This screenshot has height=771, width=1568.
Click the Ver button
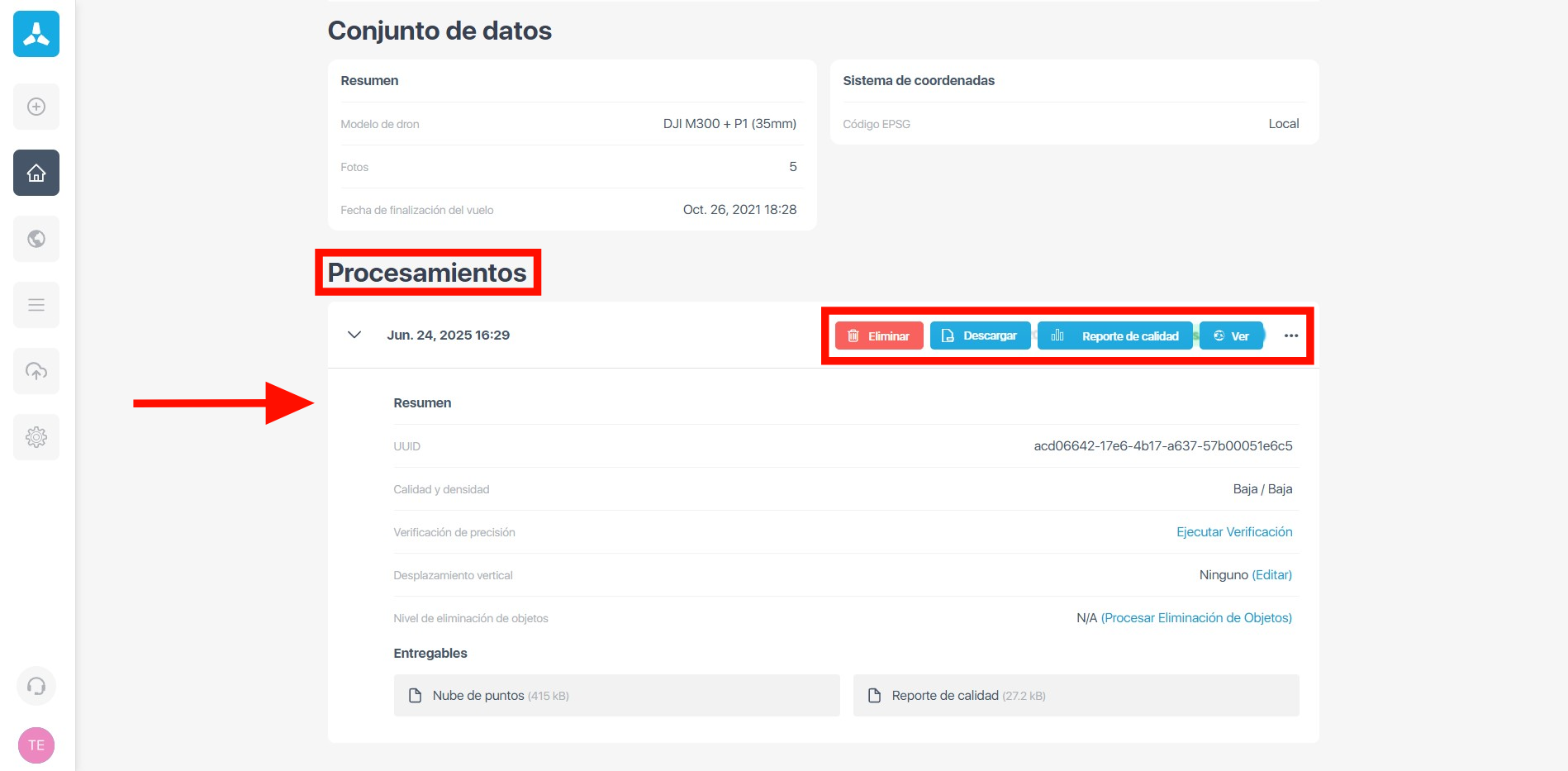click(1231, 336)
